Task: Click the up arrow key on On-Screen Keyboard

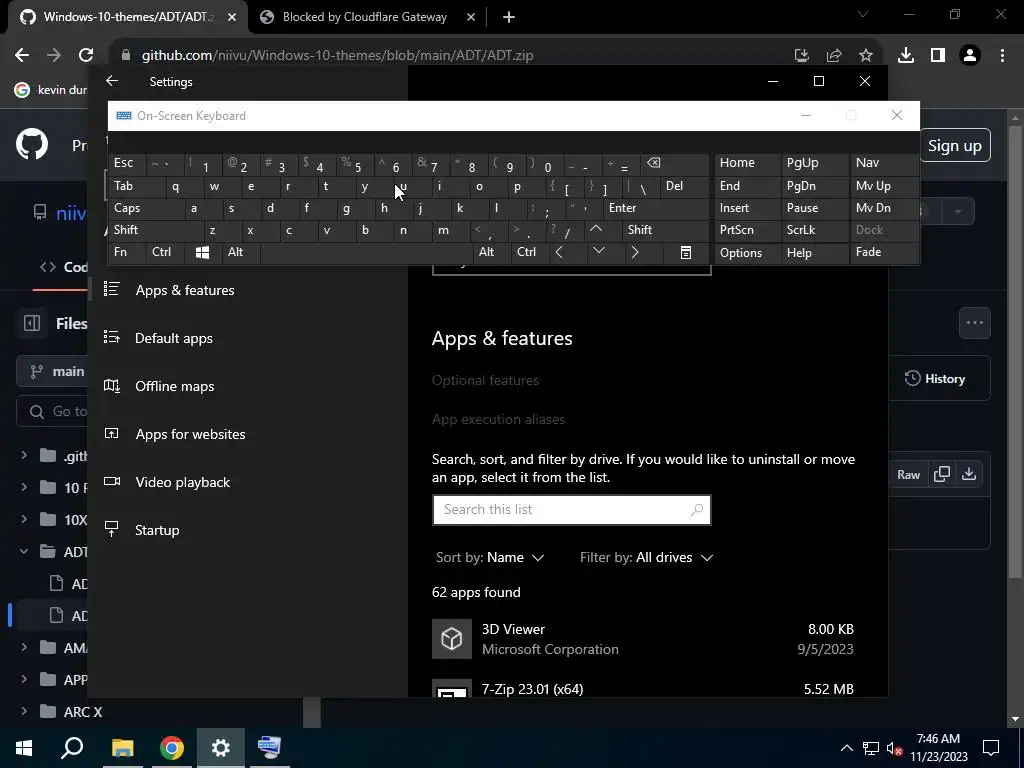Action: point(596,230)
